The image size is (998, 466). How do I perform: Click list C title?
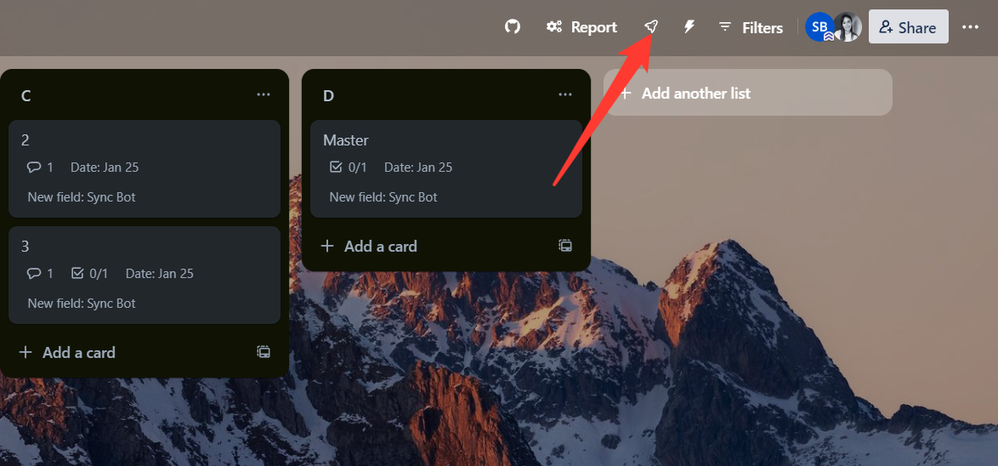coord(26,95)
